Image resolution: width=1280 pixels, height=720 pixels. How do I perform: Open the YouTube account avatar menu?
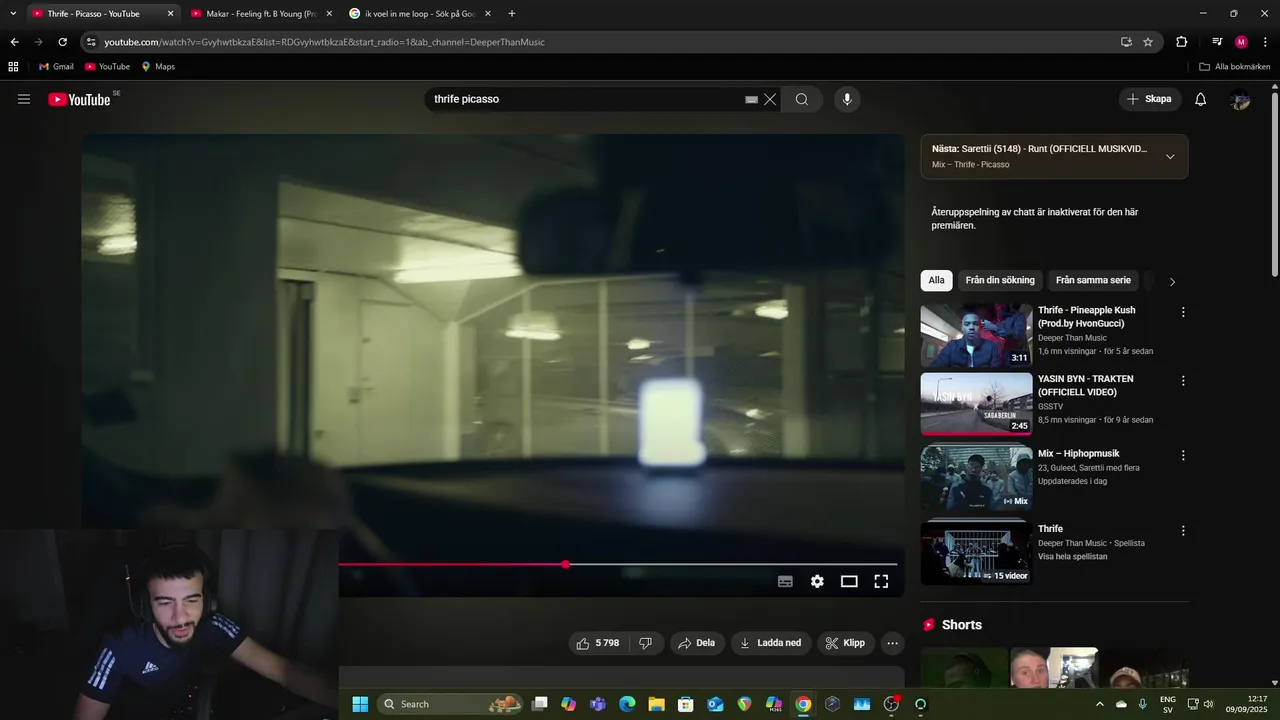coord(1241,99)
